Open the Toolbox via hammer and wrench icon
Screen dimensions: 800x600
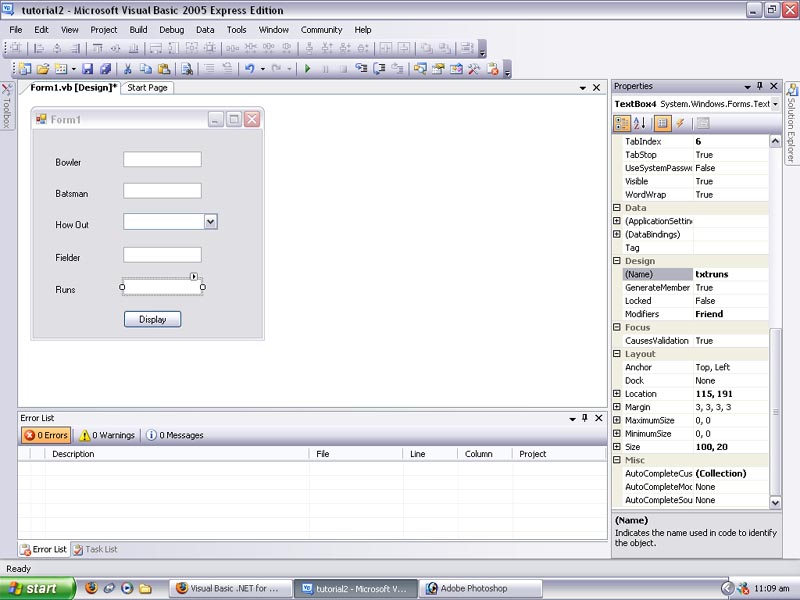click(474, 68)
